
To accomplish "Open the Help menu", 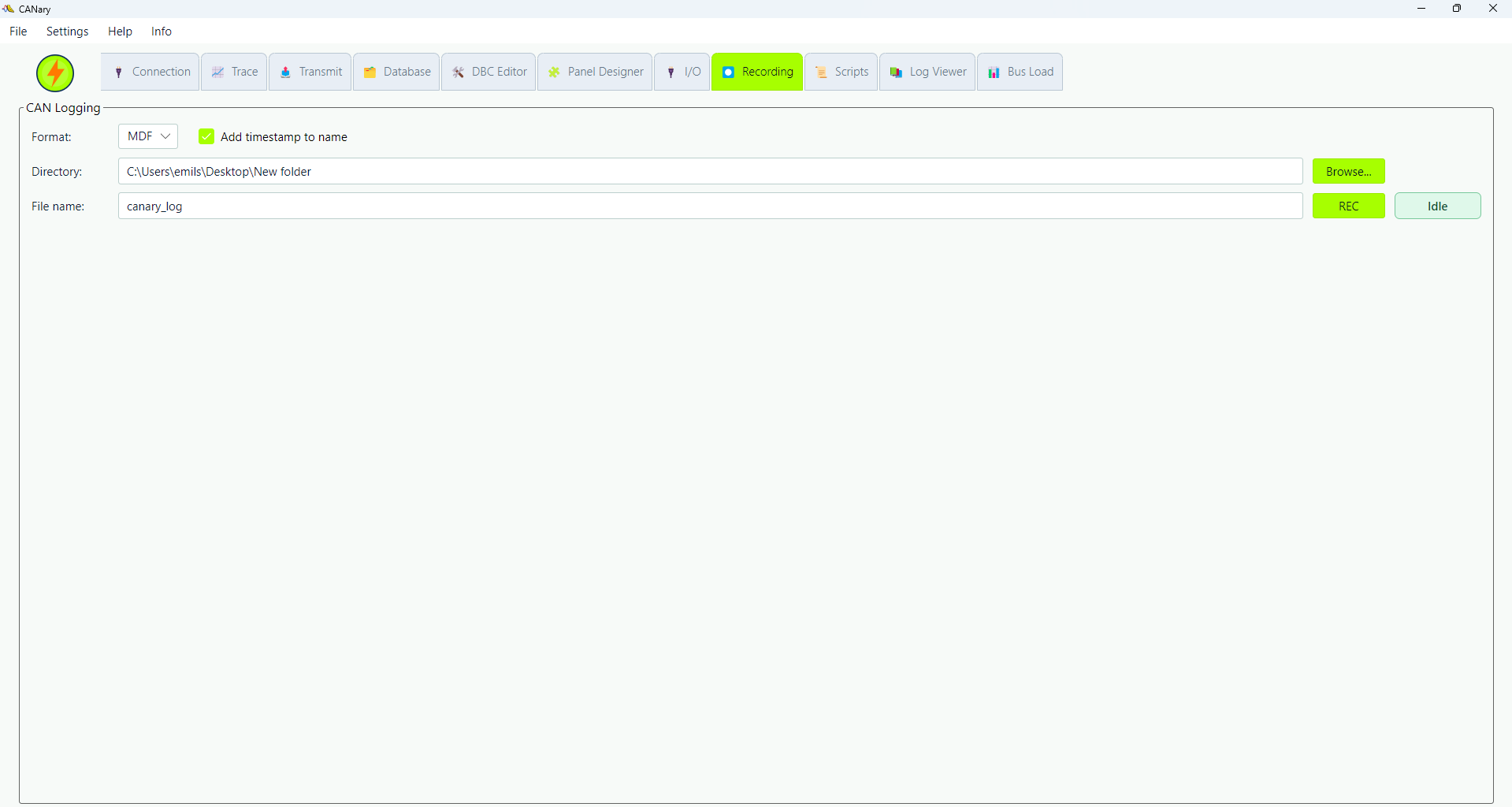I will click(x=120, y=32).
